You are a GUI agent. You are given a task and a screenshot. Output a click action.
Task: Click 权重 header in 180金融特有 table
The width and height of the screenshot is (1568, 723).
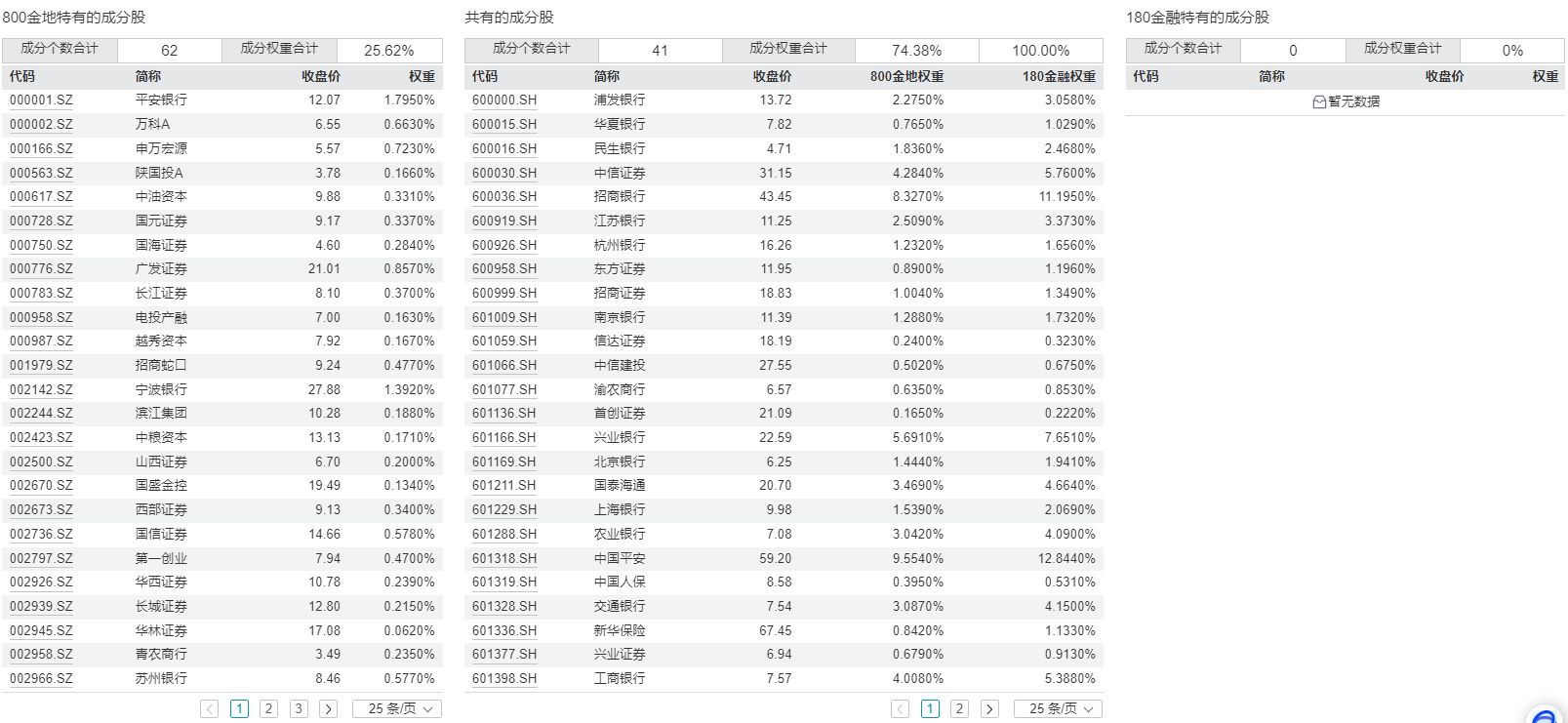[x=1545, y=76]
